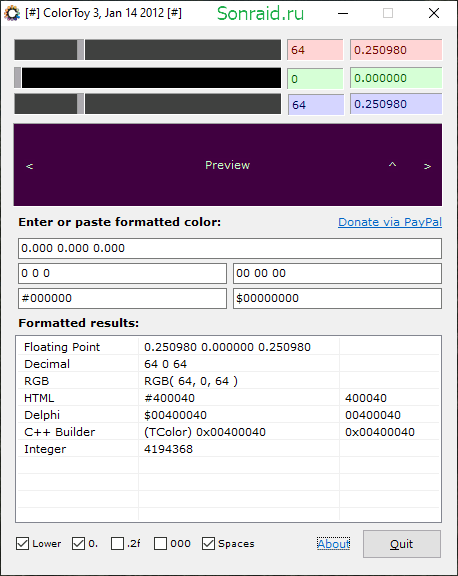Screen dimensions: 458x576
Task: Click the ColorToy app icon in title bar
Action: [x=12, y=13]
